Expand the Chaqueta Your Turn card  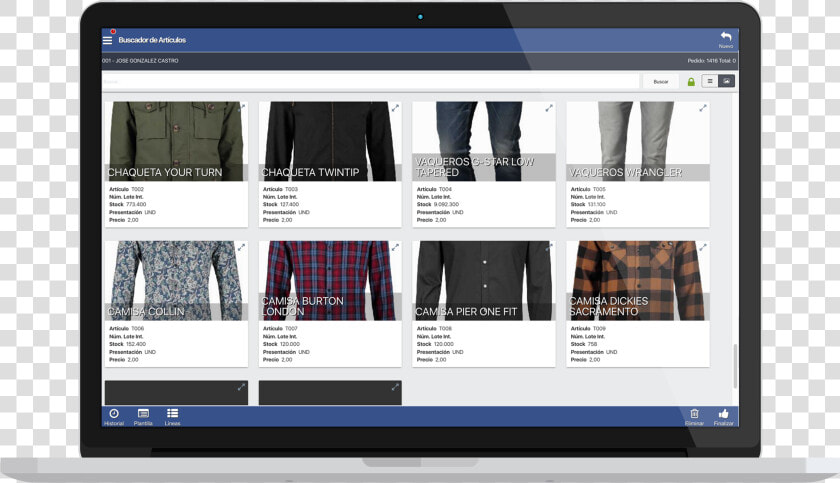242,108
